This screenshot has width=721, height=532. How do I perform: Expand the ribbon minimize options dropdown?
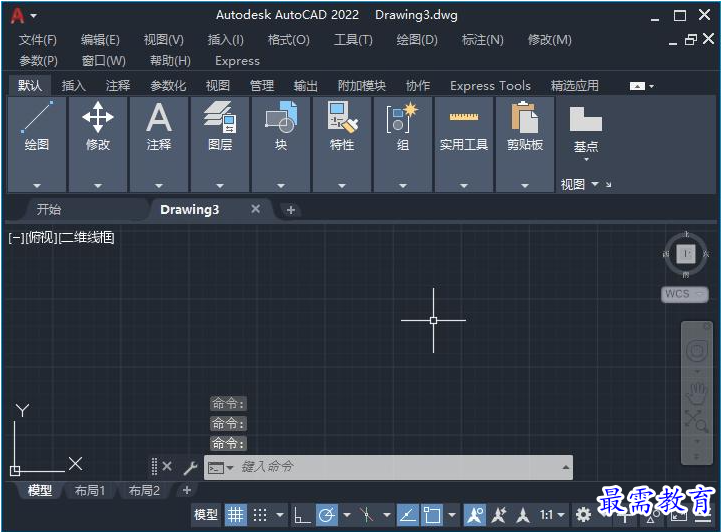pos(652,86)
